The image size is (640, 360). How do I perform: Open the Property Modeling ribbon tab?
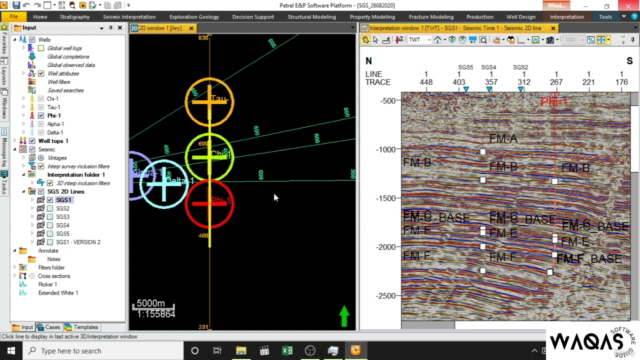(x=372, y=17)
